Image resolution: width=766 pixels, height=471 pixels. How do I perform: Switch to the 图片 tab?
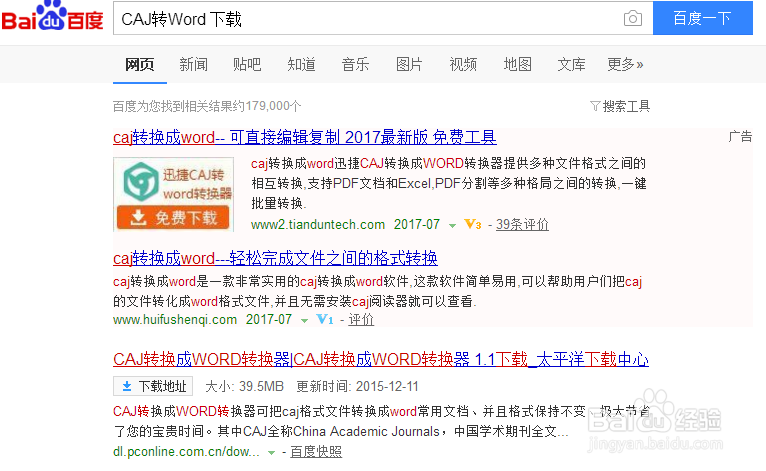click(409, 64)
